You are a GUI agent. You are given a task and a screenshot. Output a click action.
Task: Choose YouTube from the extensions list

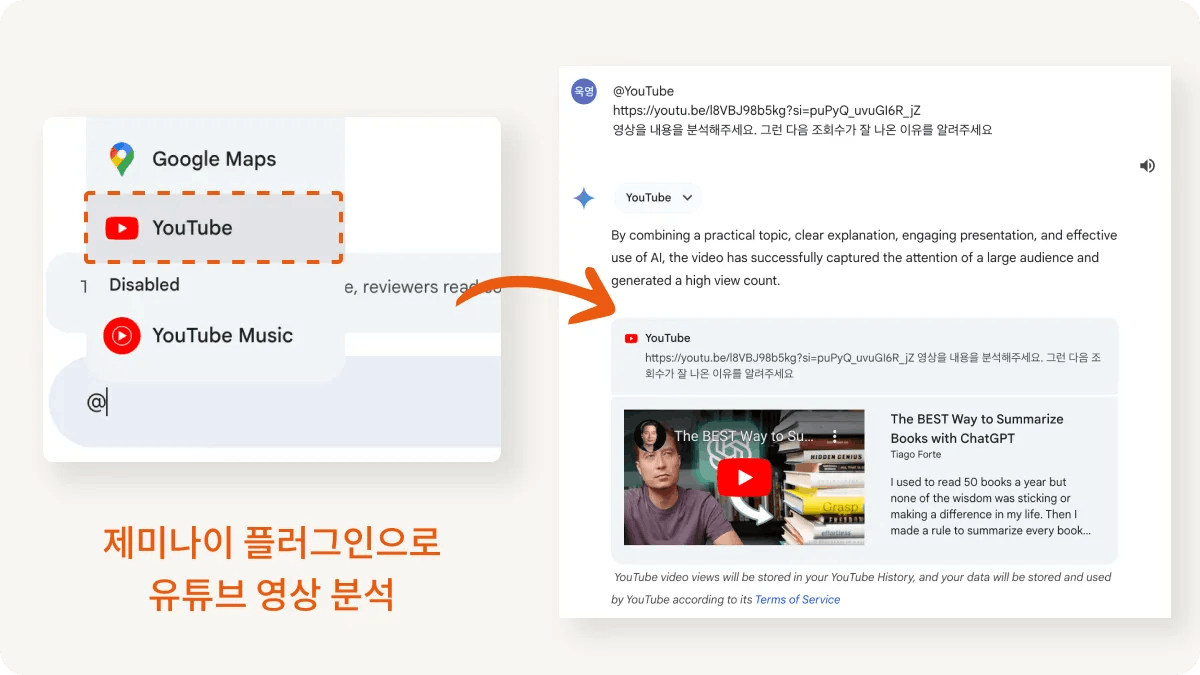214,228
